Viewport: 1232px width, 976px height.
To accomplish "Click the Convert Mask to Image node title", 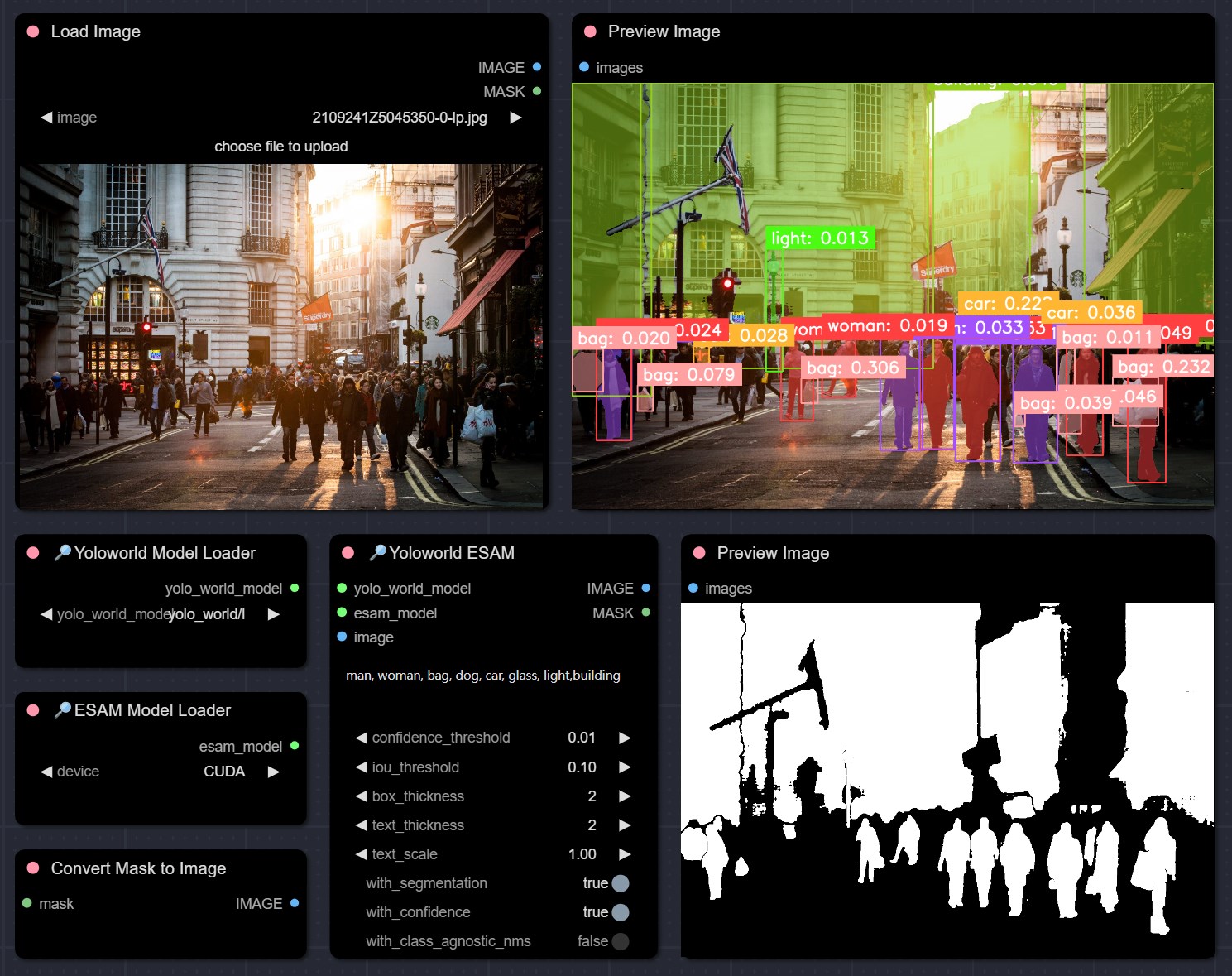I will coord(138,868).
